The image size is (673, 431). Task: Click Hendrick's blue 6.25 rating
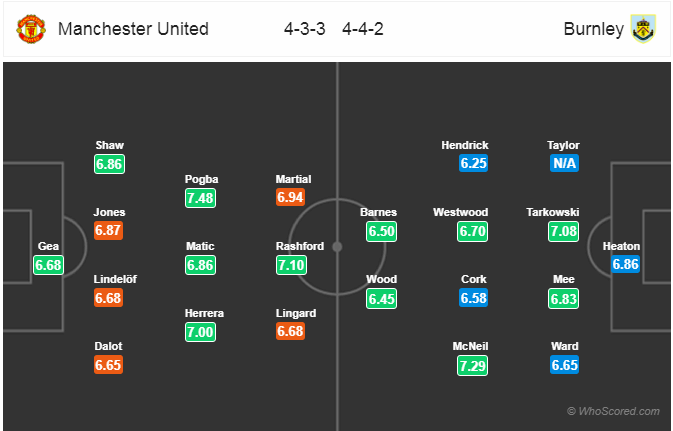(x=473, y=163)
